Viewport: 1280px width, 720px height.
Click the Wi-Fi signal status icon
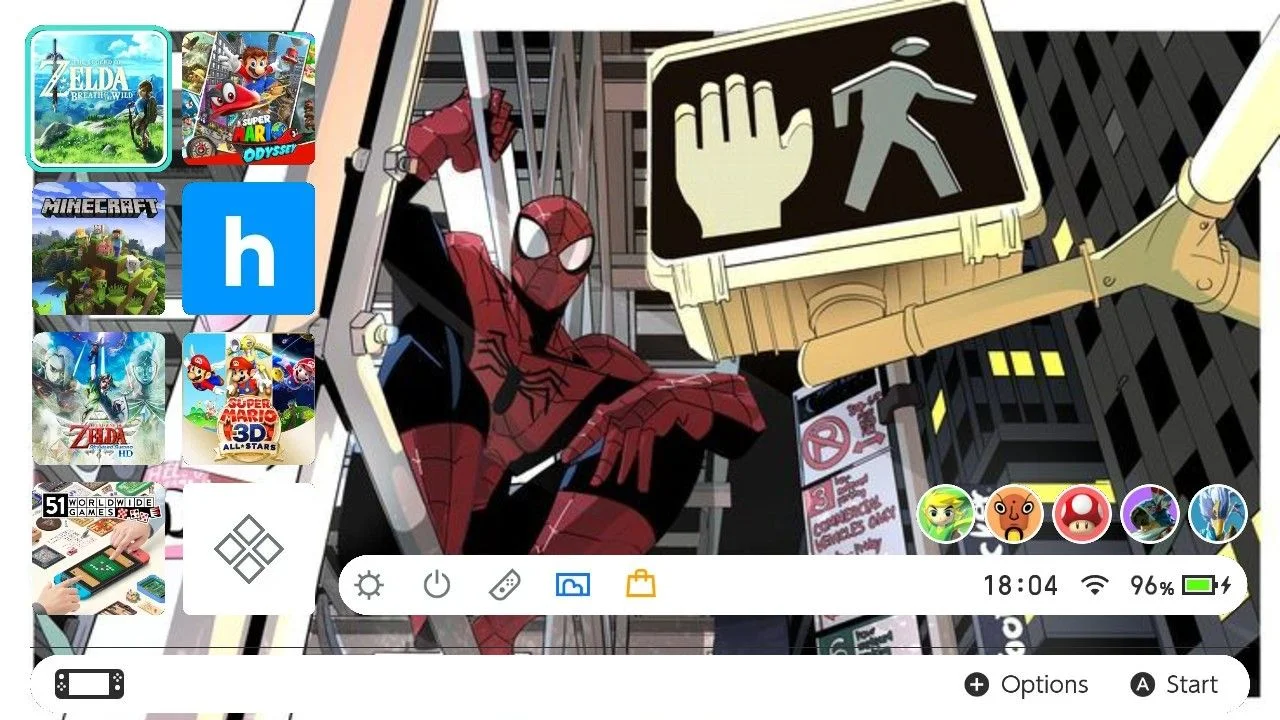click(1096, 585)
